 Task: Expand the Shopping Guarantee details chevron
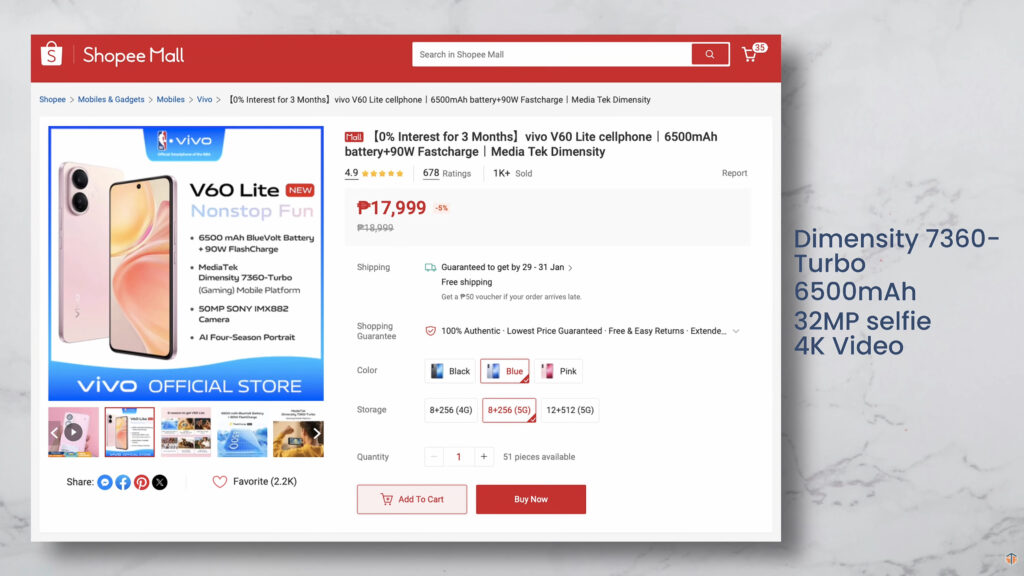(736, 331)
